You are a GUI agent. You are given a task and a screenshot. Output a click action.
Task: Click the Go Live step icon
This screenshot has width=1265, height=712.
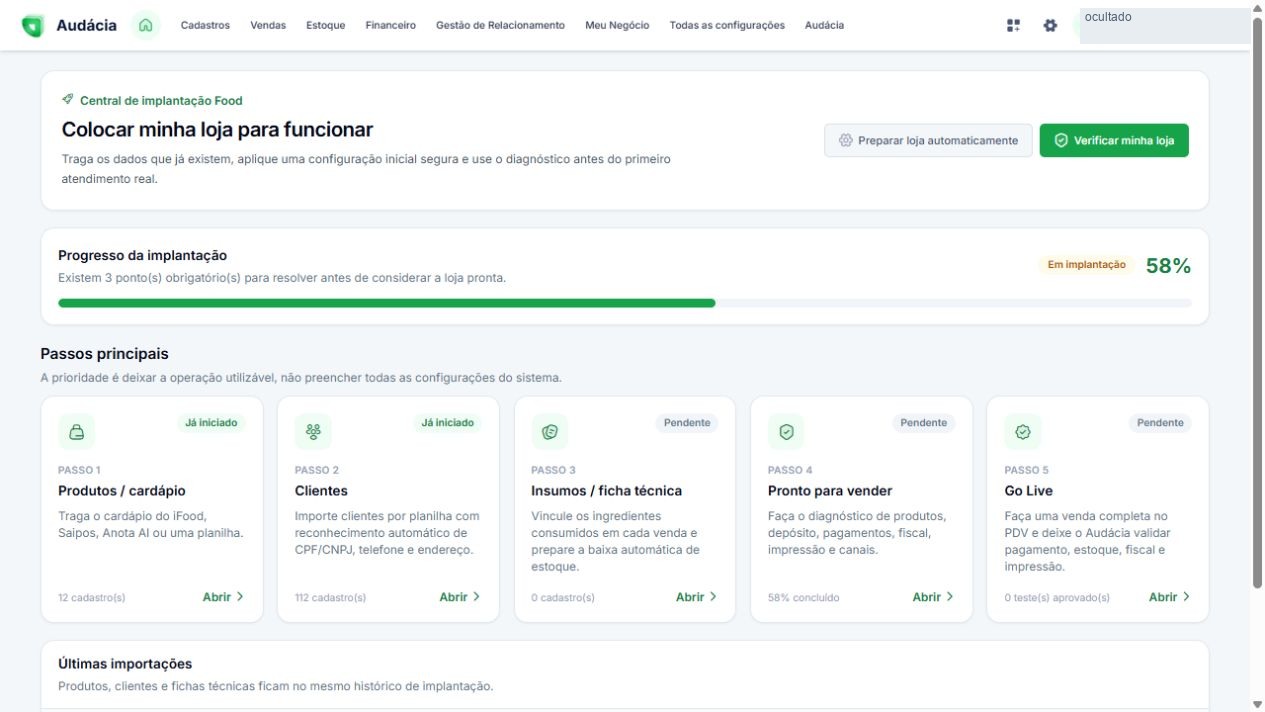1022,432
